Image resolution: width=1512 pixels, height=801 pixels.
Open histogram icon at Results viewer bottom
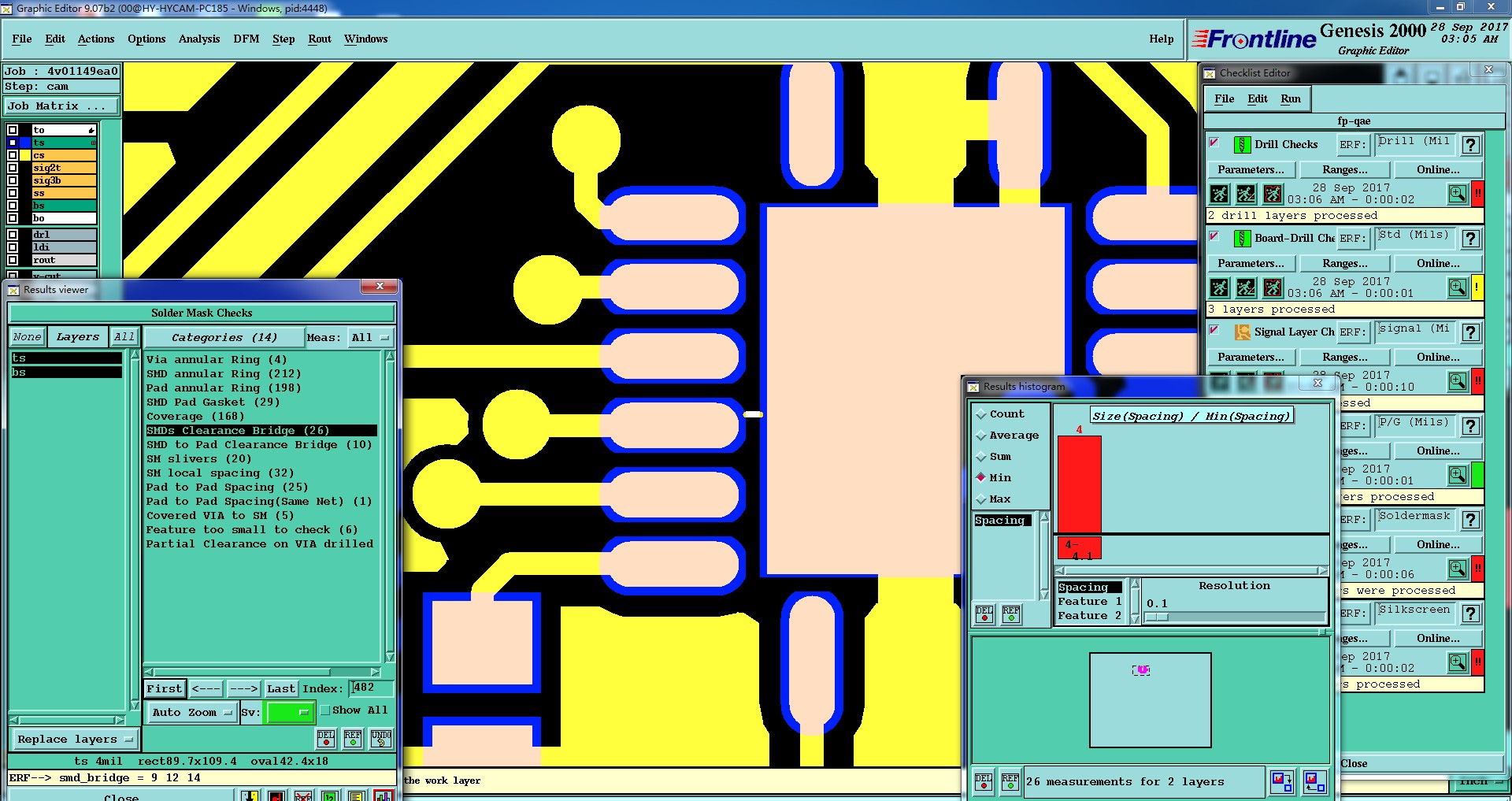tap(384, 795)
